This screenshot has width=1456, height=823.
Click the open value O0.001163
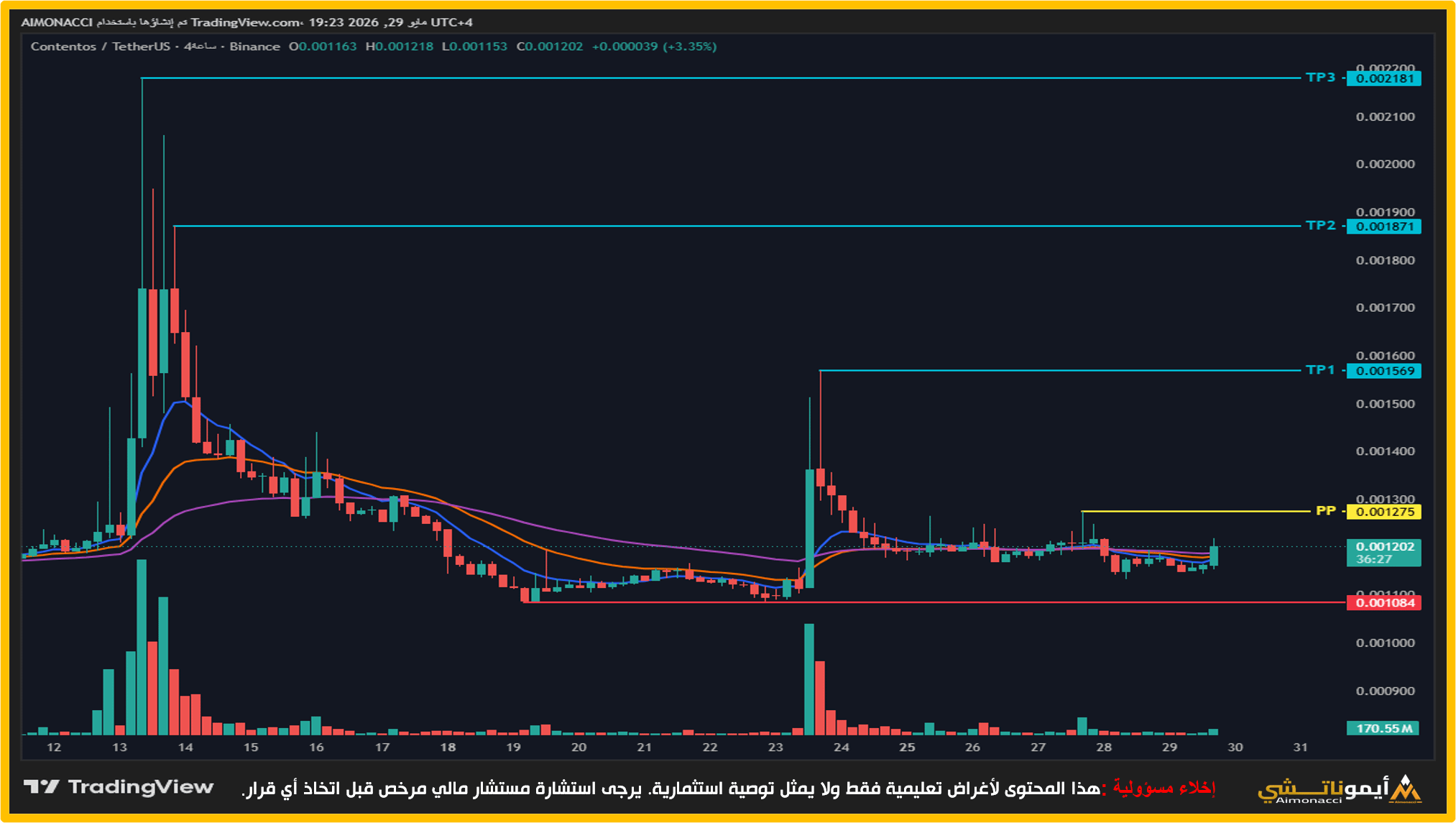point(323,47)
